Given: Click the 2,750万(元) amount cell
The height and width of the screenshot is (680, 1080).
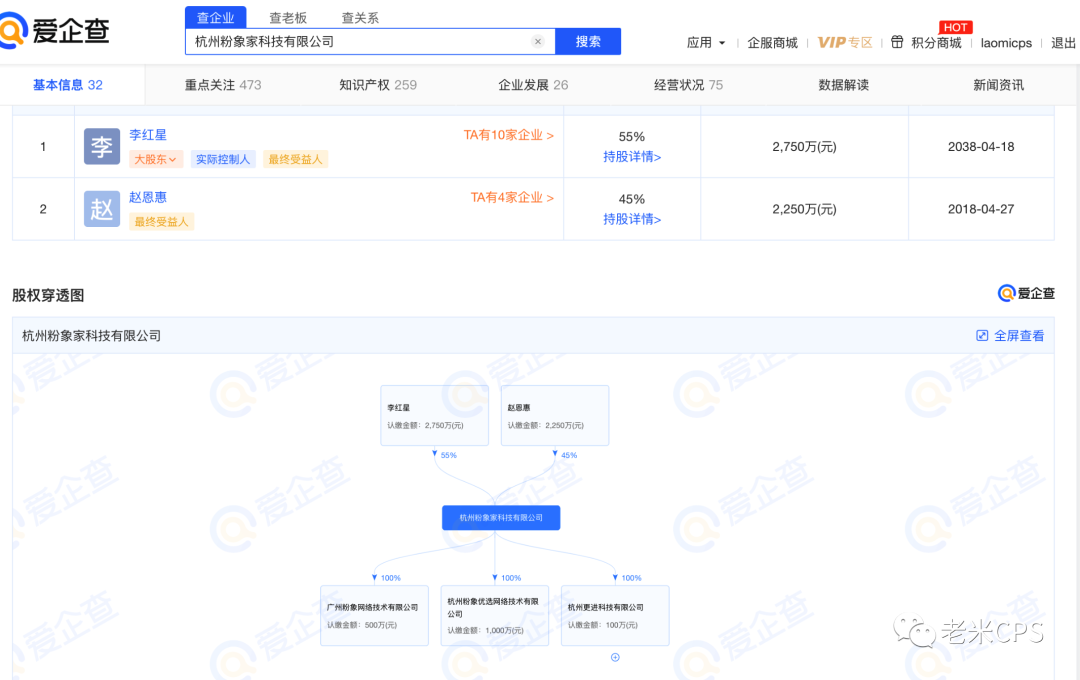Looking at the screenshot, I should click(x=804, y=147).
